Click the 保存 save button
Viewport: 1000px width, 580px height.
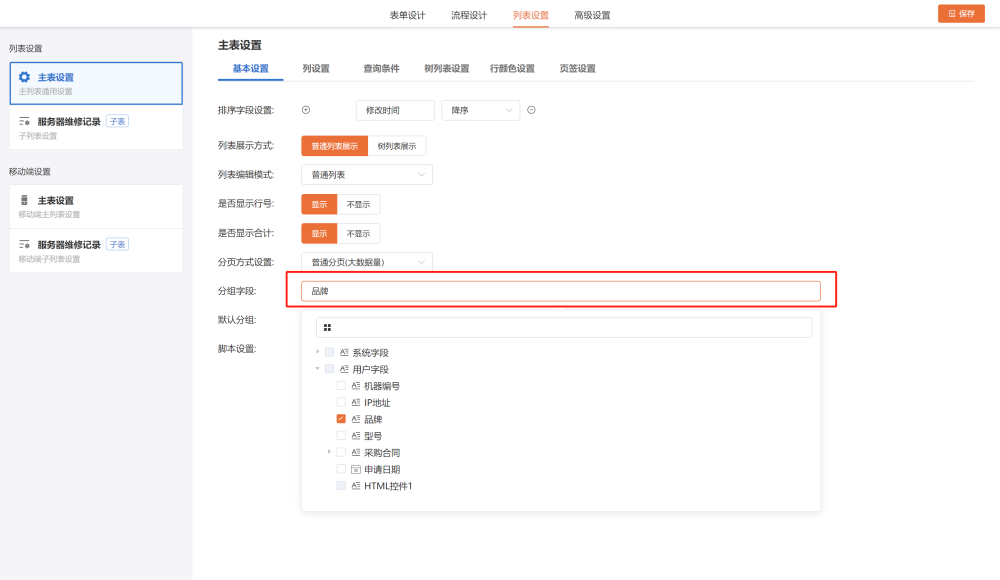961,13
